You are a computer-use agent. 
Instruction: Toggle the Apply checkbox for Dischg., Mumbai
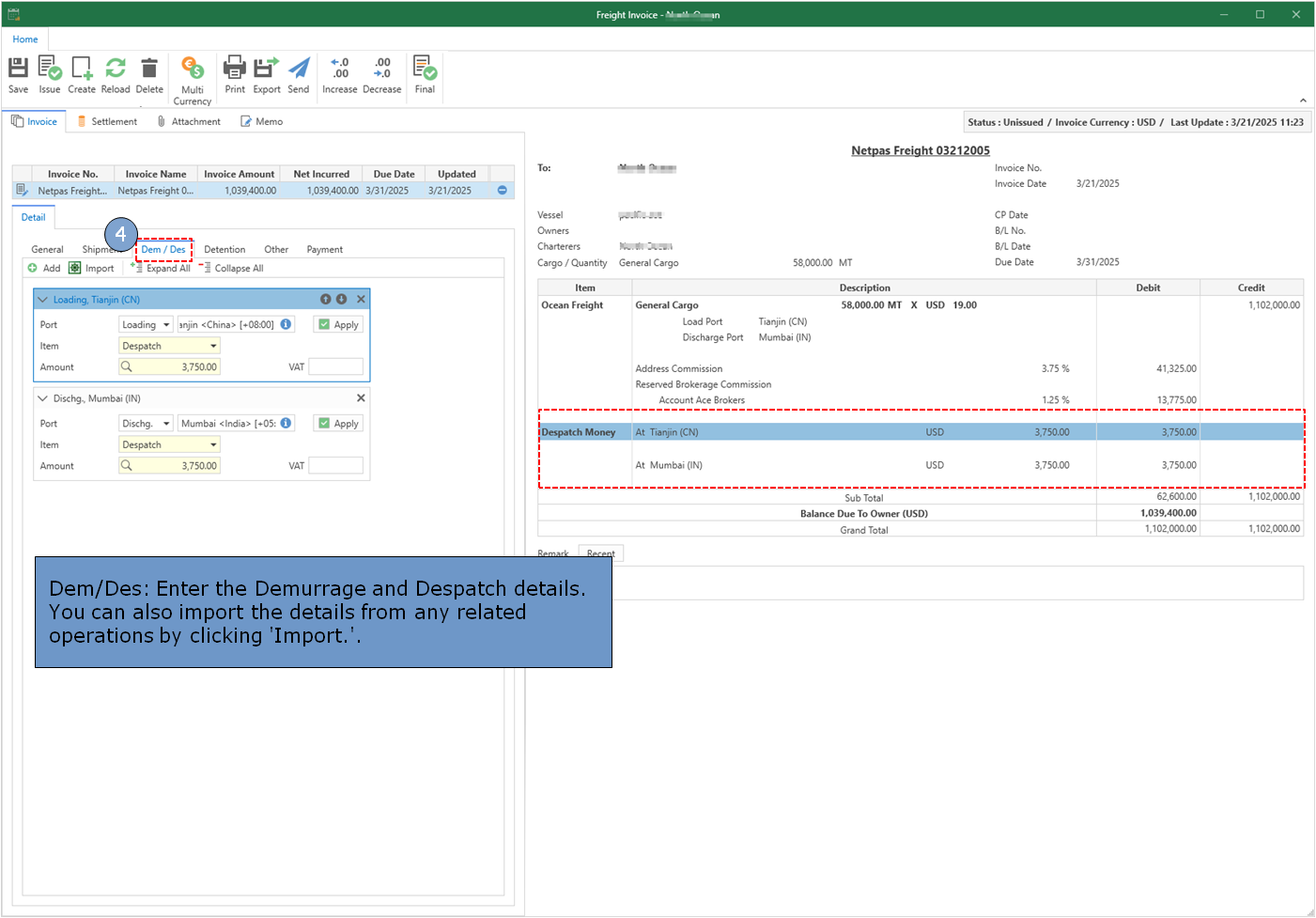pos(324,424)
